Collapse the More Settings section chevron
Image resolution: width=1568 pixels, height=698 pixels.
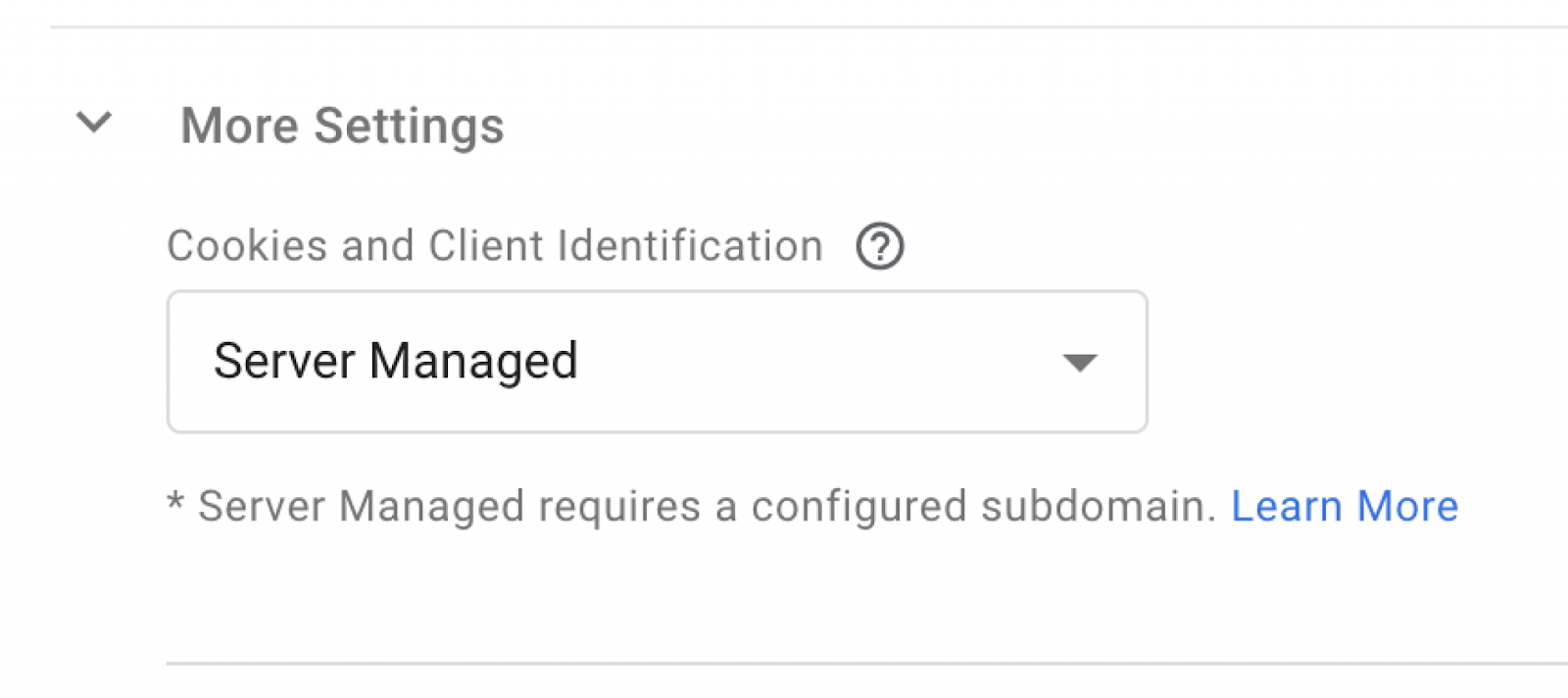[94, 123]
